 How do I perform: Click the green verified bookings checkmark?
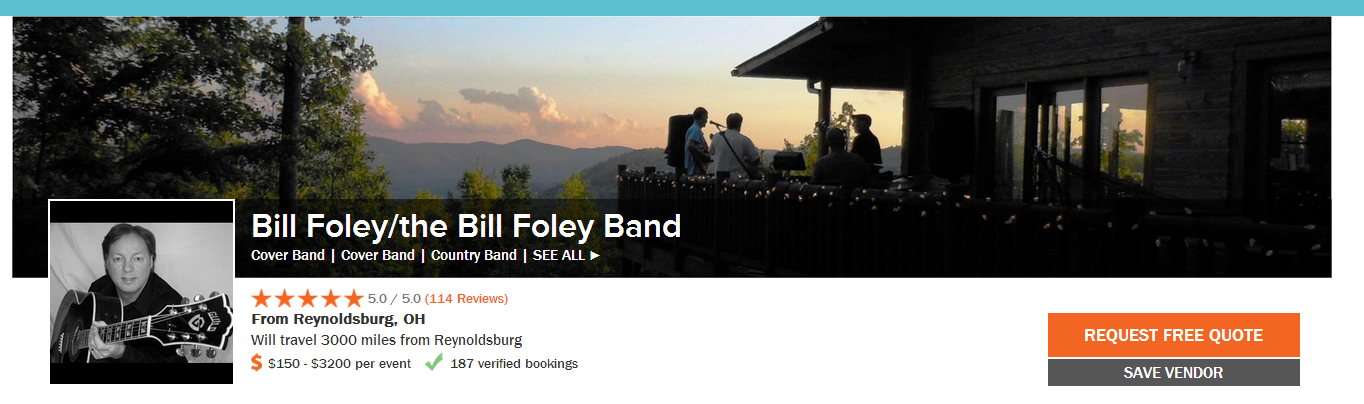tap(434, 363)
